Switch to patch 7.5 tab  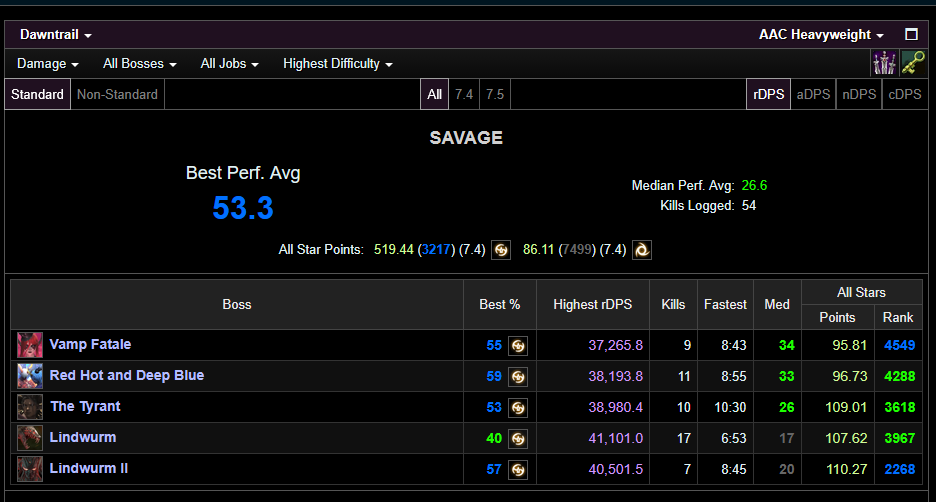click(x=495, y=94)
